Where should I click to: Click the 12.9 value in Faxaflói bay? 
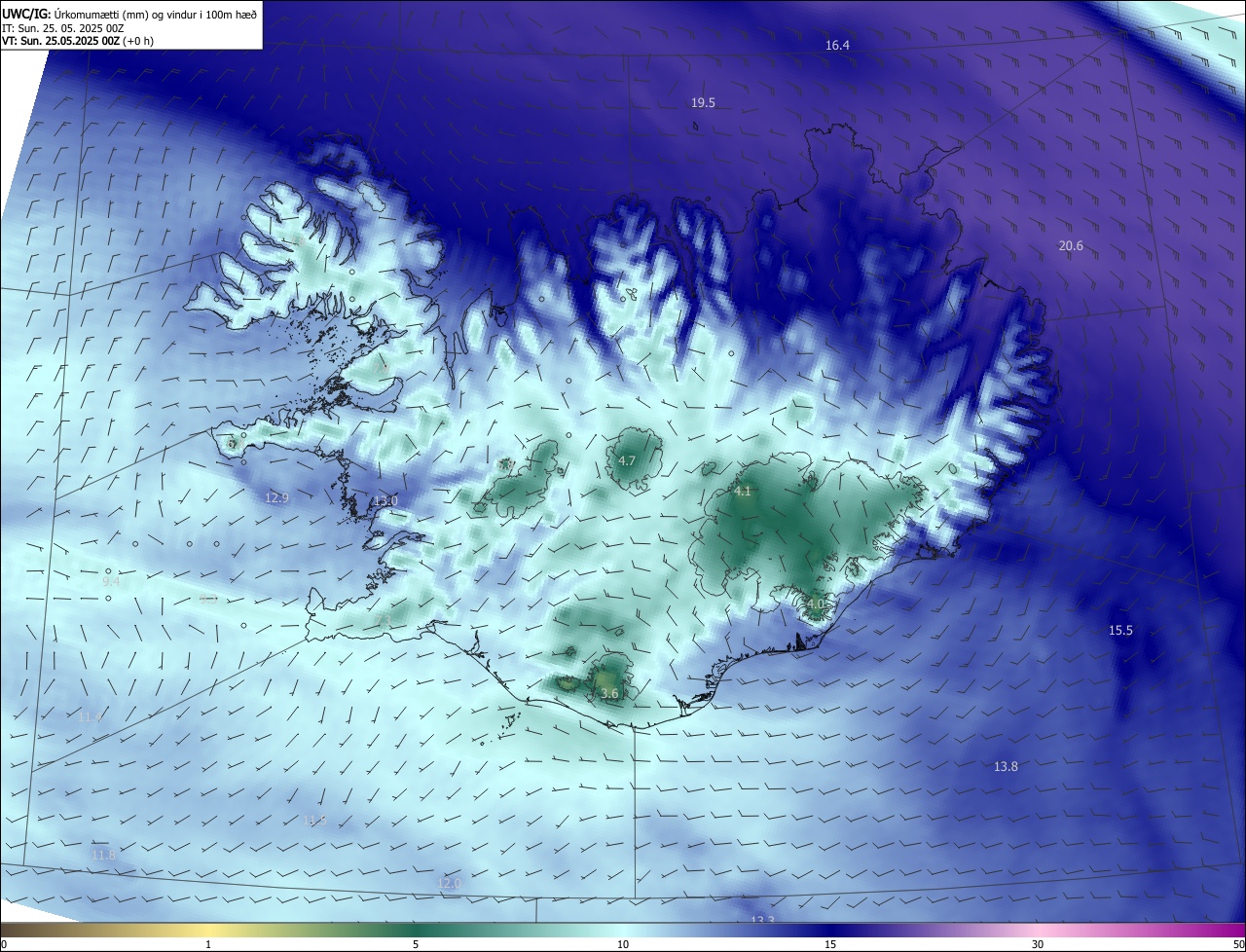click(x=276, y=497)
